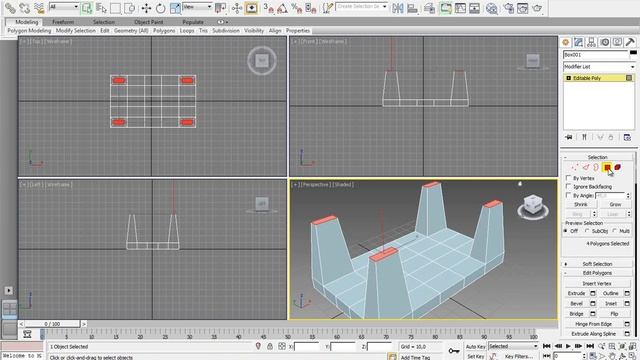
Task: Click the Box001 object name field
Action: click(596, 54)
